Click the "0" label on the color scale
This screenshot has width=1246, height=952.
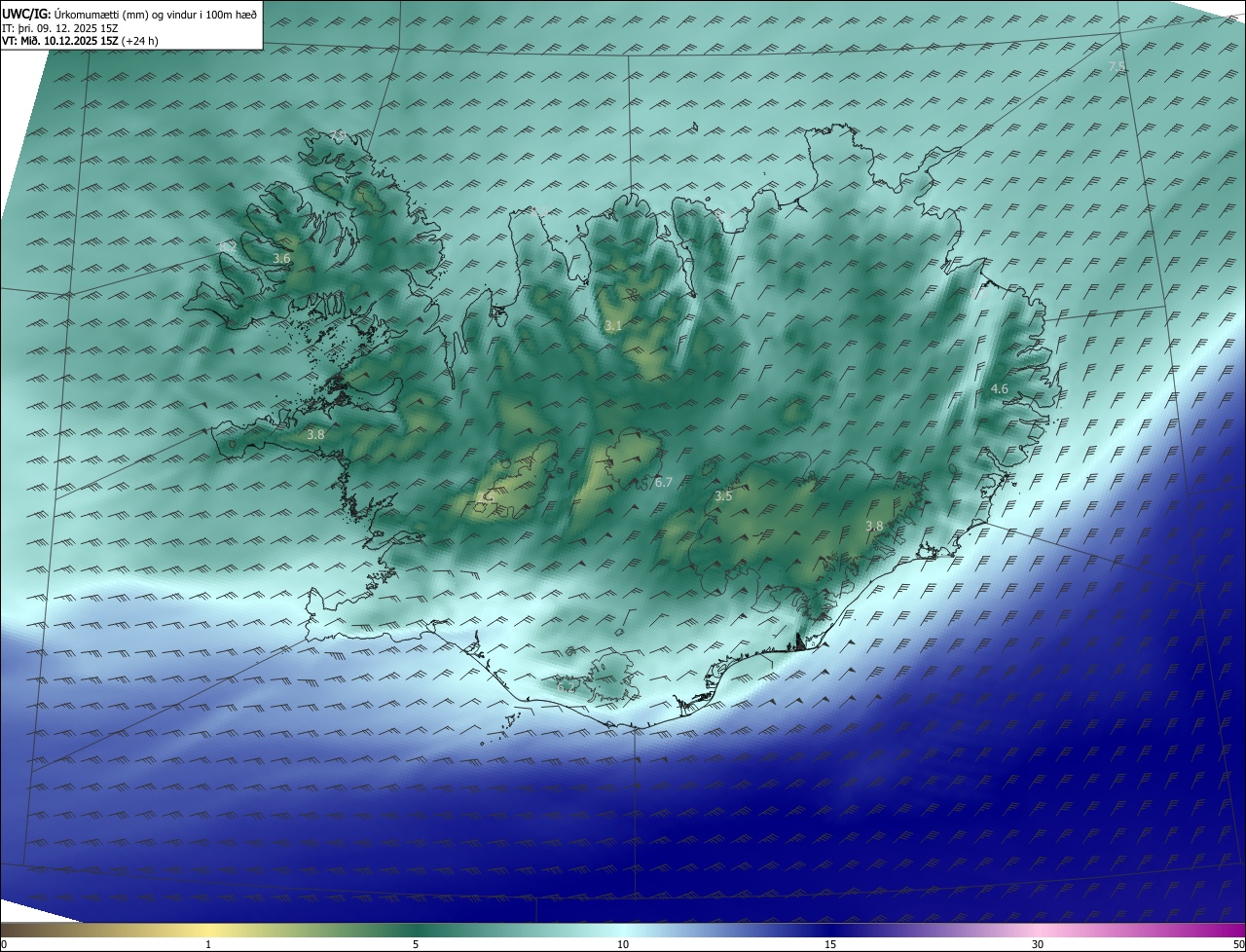pos(4,944)
